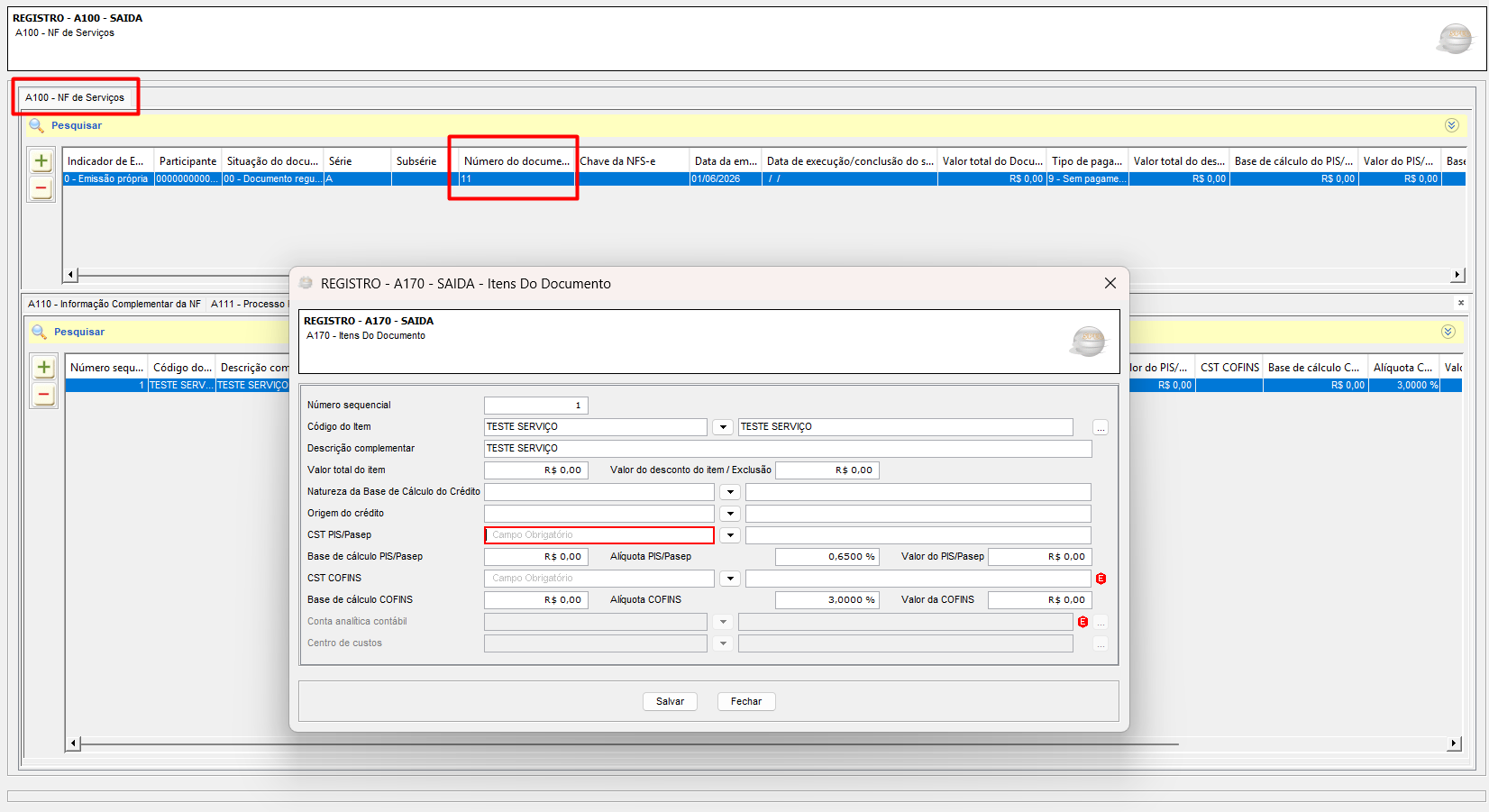Click the upper Pesquisar magnifier icon

36,125
